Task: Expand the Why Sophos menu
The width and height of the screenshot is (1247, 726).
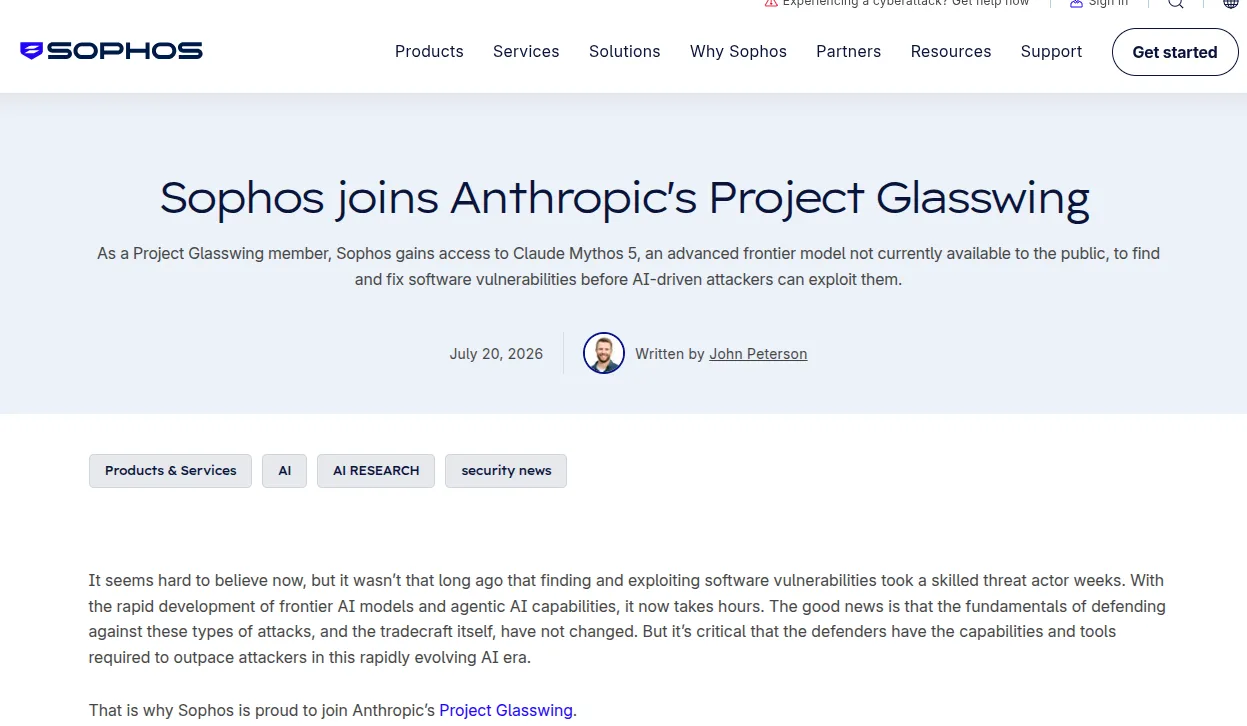Action: pos(738,51)
